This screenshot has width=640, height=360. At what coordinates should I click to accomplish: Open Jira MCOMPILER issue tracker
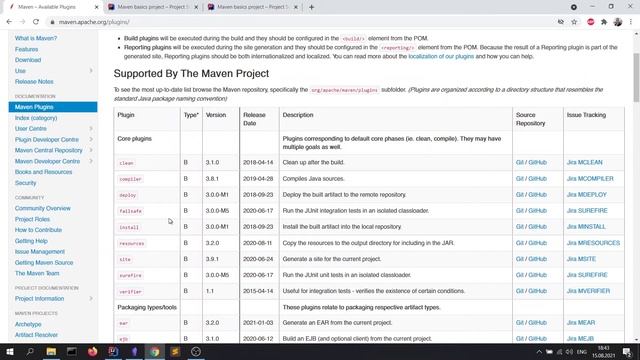590,178
